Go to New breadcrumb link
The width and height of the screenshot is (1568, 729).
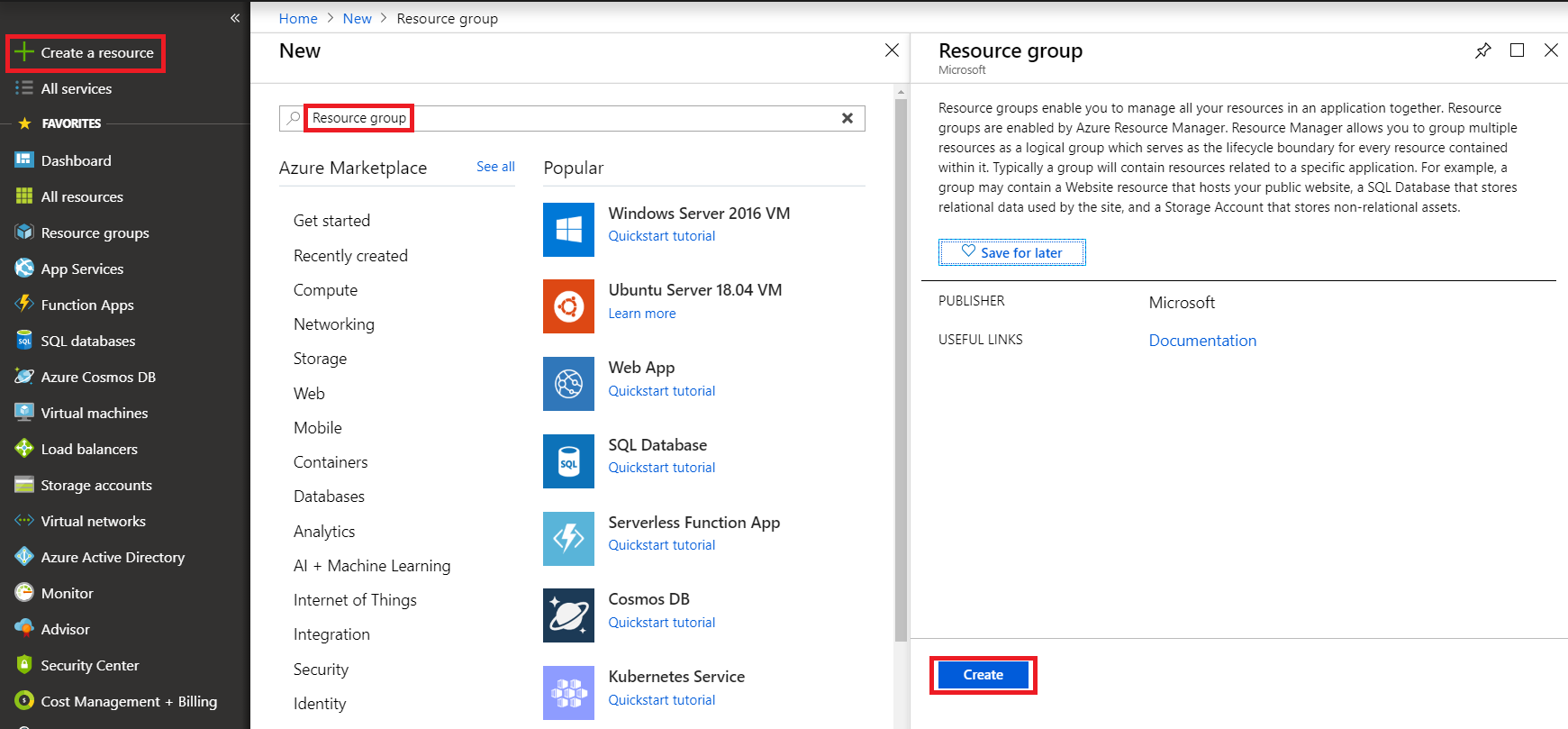(x=357, y=18)
